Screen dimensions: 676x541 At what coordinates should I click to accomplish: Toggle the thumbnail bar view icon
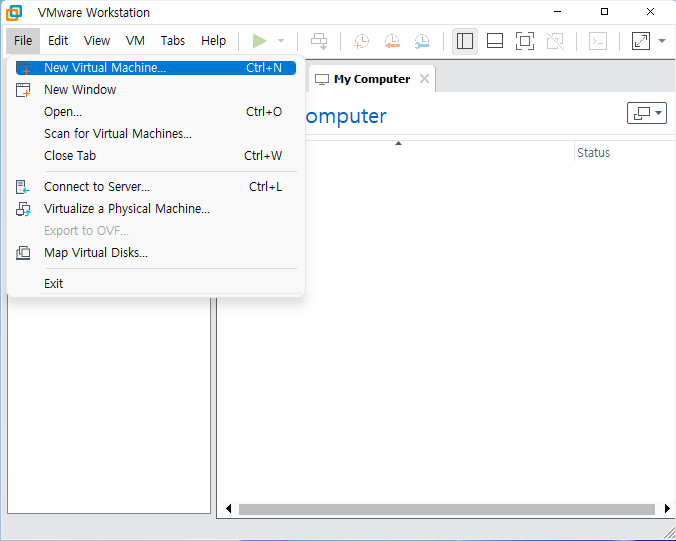pos(494,41)
